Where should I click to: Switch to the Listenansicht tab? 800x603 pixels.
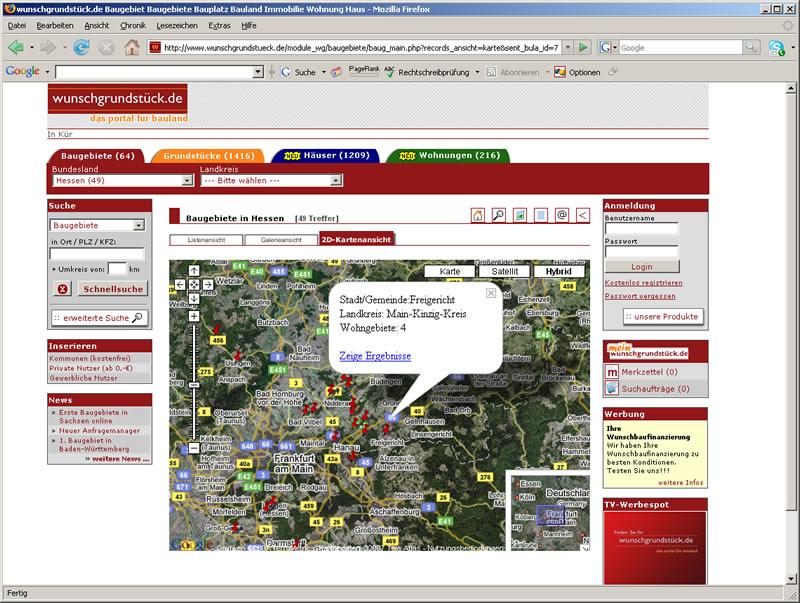point(206,240)
